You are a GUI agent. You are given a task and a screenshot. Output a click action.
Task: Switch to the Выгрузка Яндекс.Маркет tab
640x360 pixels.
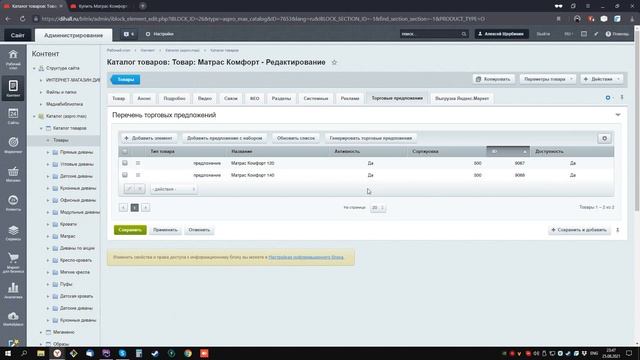462,98
